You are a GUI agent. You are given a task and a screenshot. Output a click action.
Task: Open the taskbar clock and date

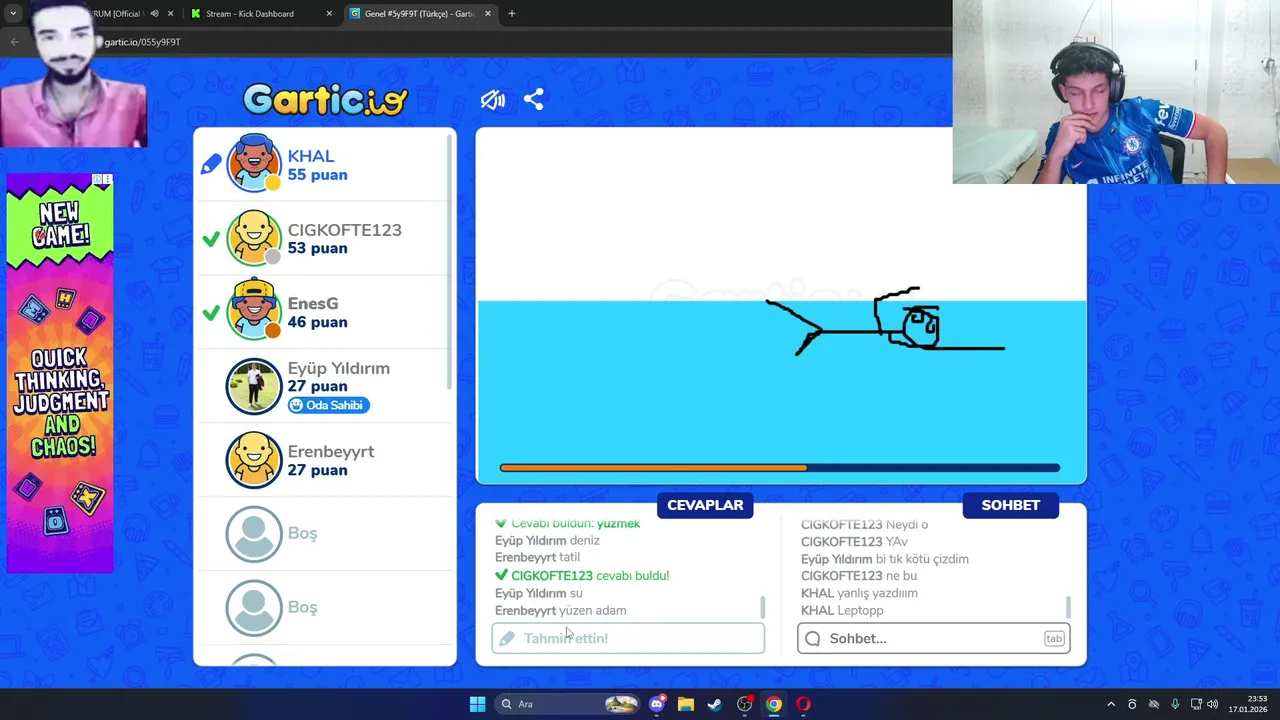point(1248,704)
